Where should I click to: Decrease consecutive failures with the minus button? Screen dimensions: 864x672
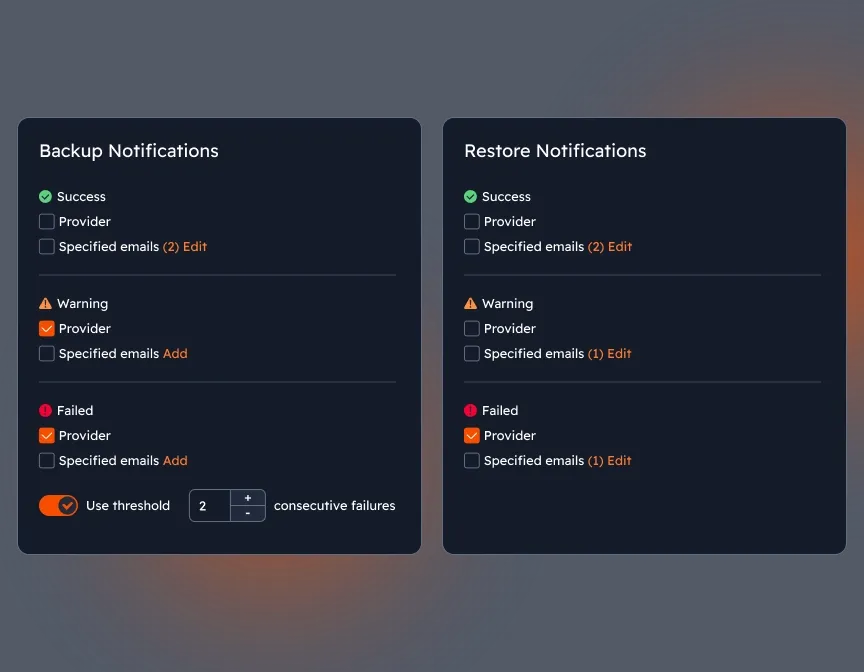[247, 513]
